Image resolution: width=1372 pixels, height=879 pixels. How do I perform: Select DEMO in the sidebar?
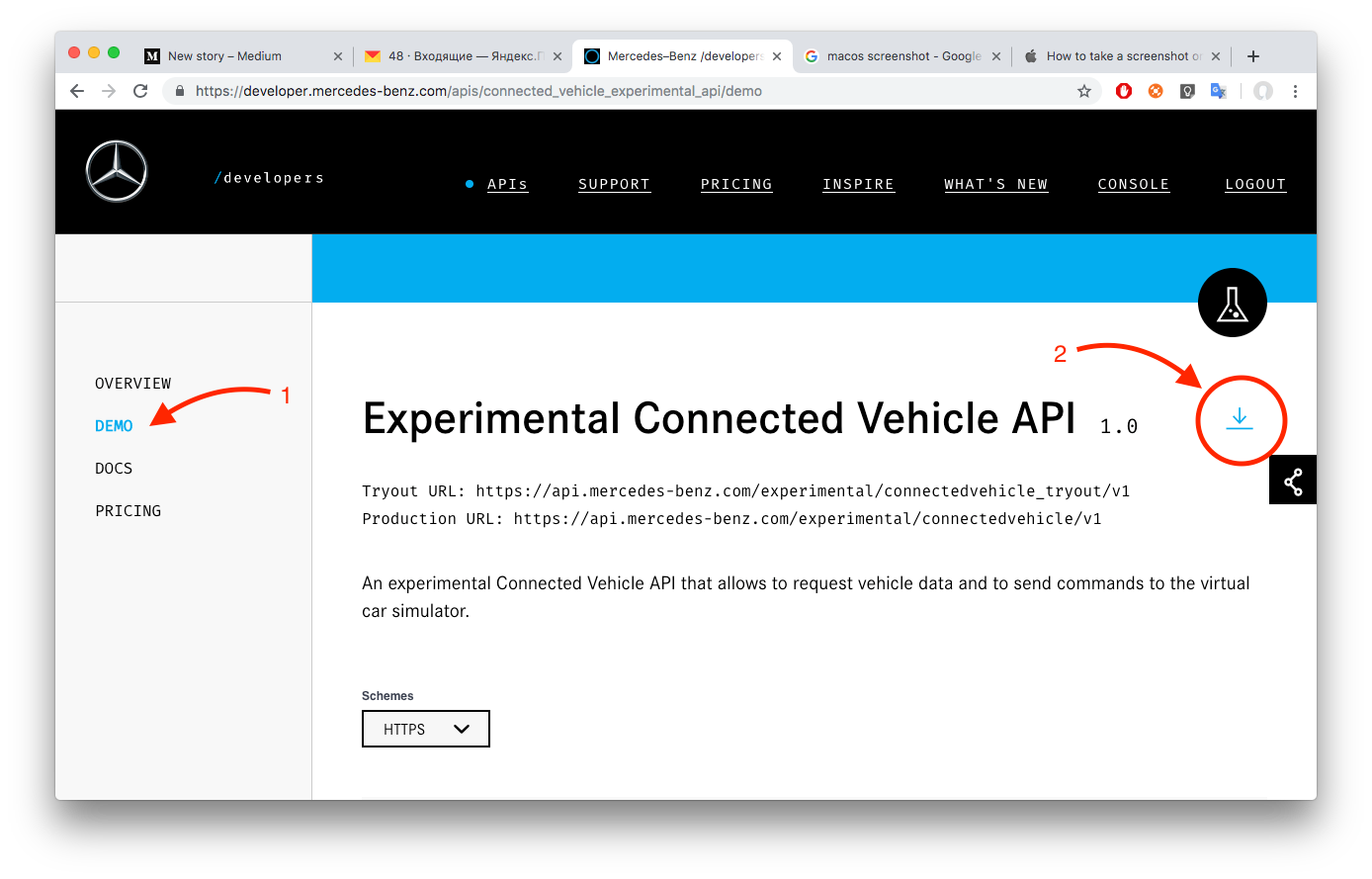pyautogui.click(x=114, y=426)
